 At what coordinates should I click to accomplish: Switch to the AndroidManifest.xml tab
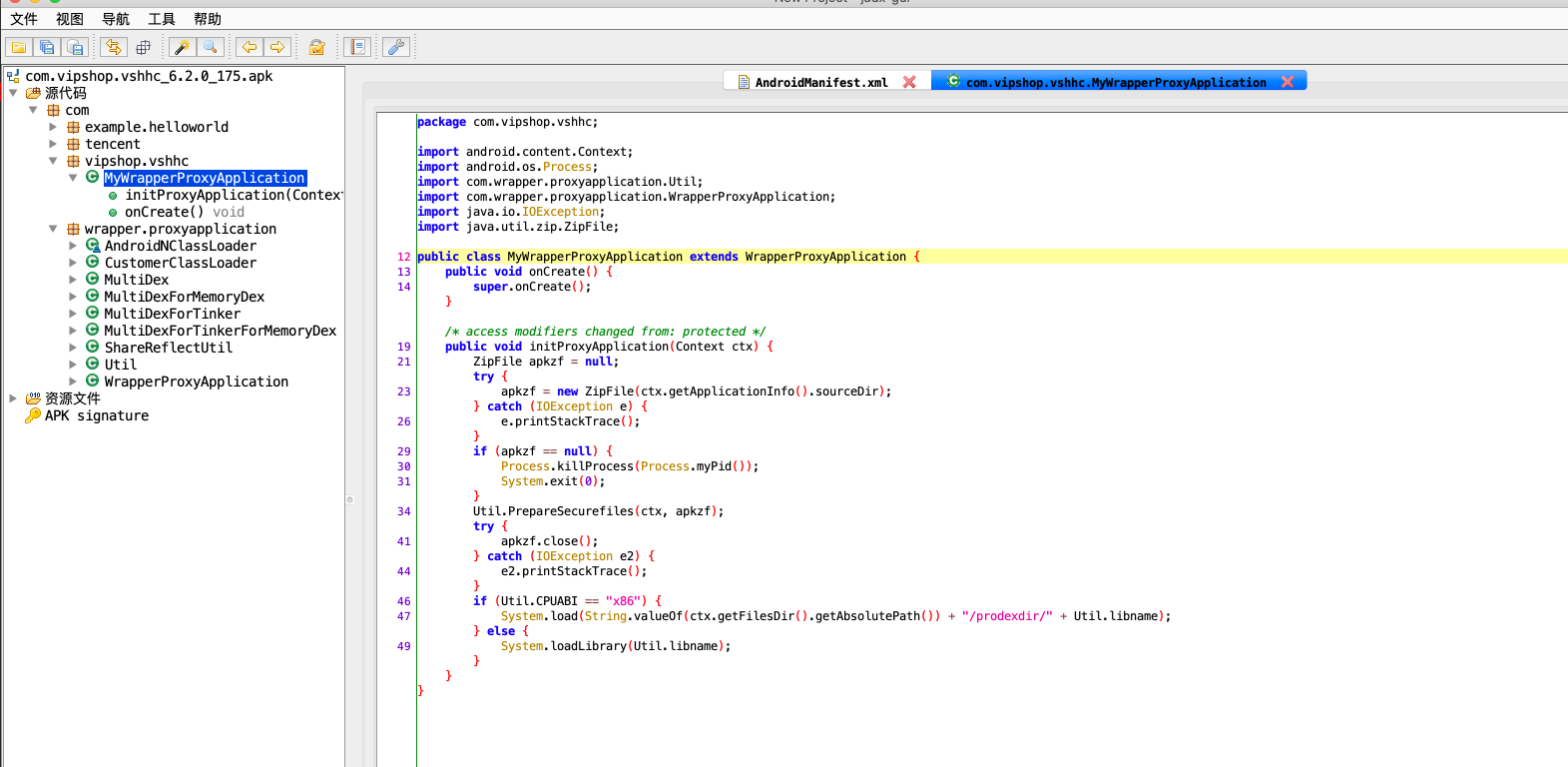[820, 82]
